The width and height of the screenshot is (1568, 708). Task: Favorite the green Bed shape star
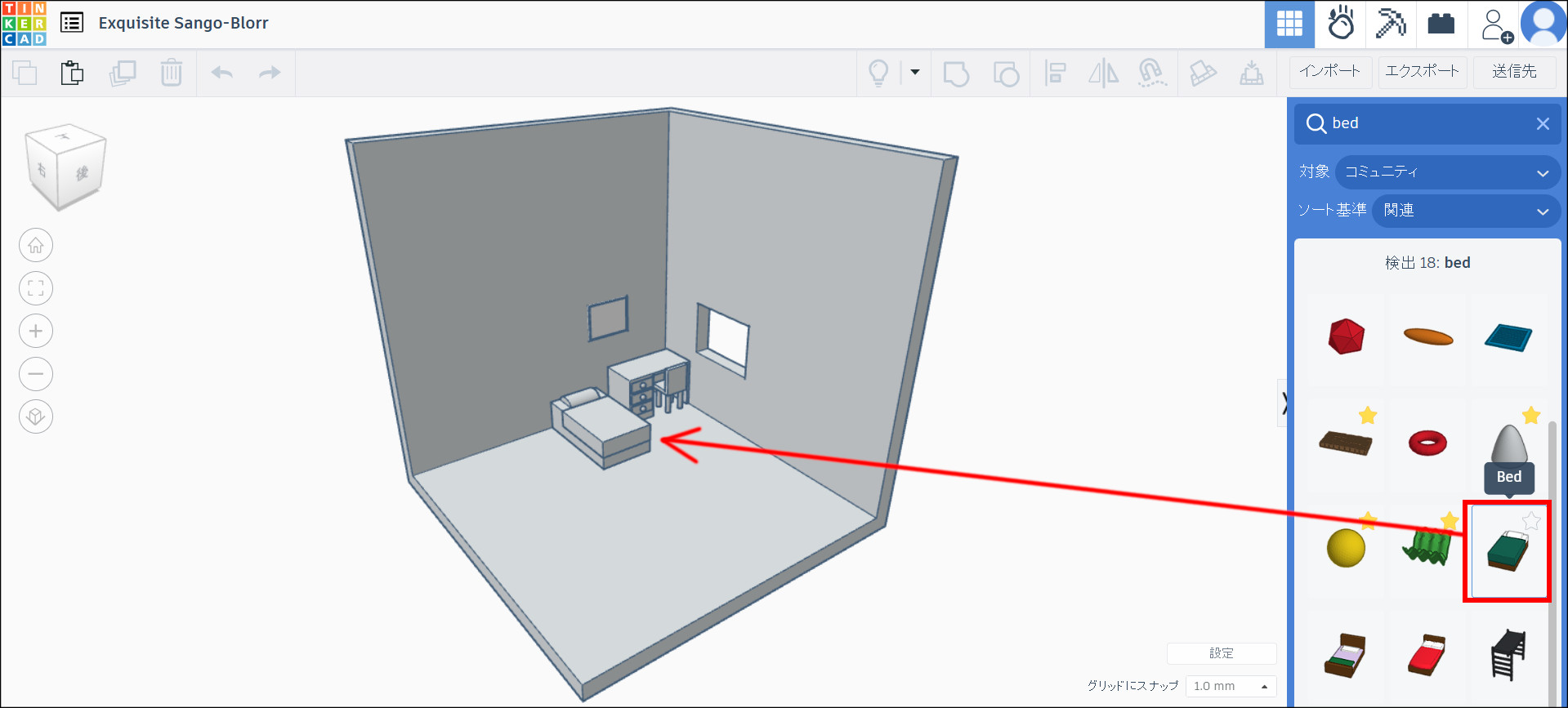point(1531,520)
